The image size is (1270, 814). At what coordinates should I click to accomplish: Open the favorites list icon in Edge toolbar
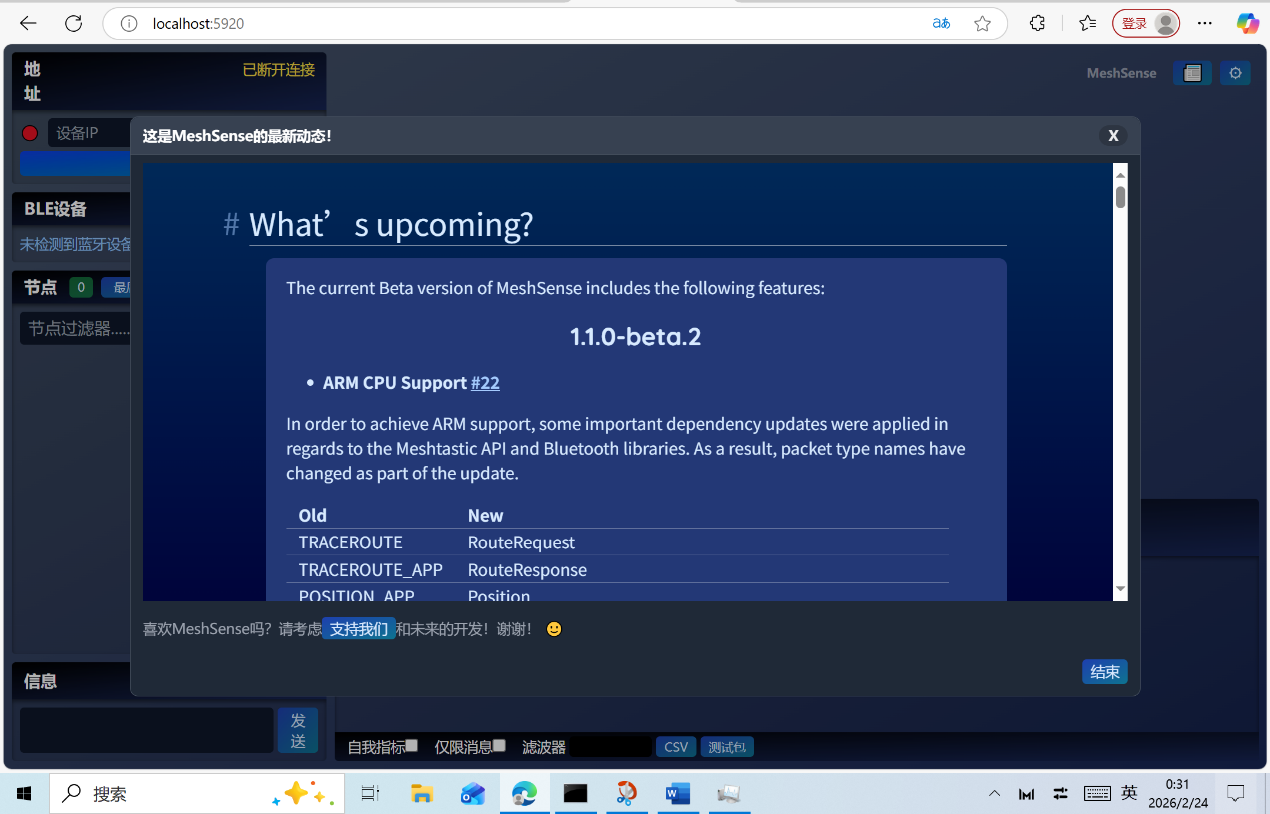pyautogui.click(x=1088, y=23)
